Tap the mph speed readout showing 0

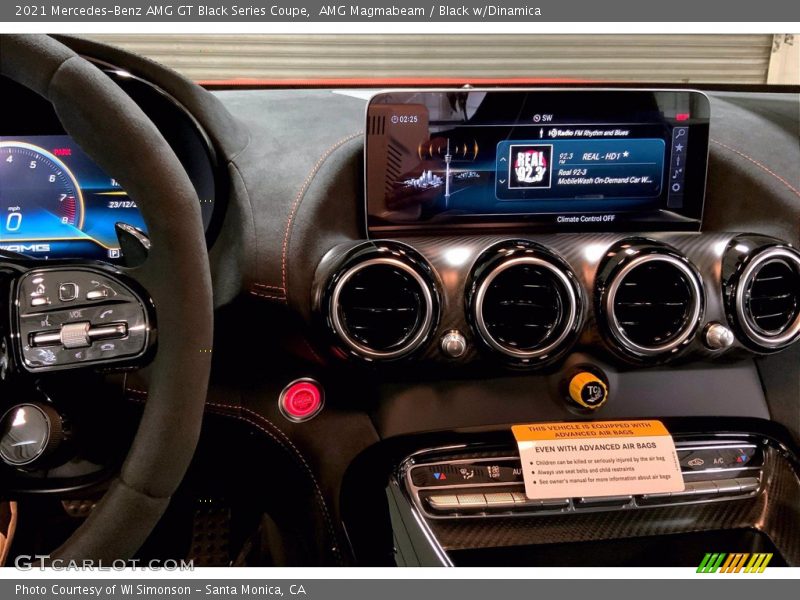coord(14,221)
